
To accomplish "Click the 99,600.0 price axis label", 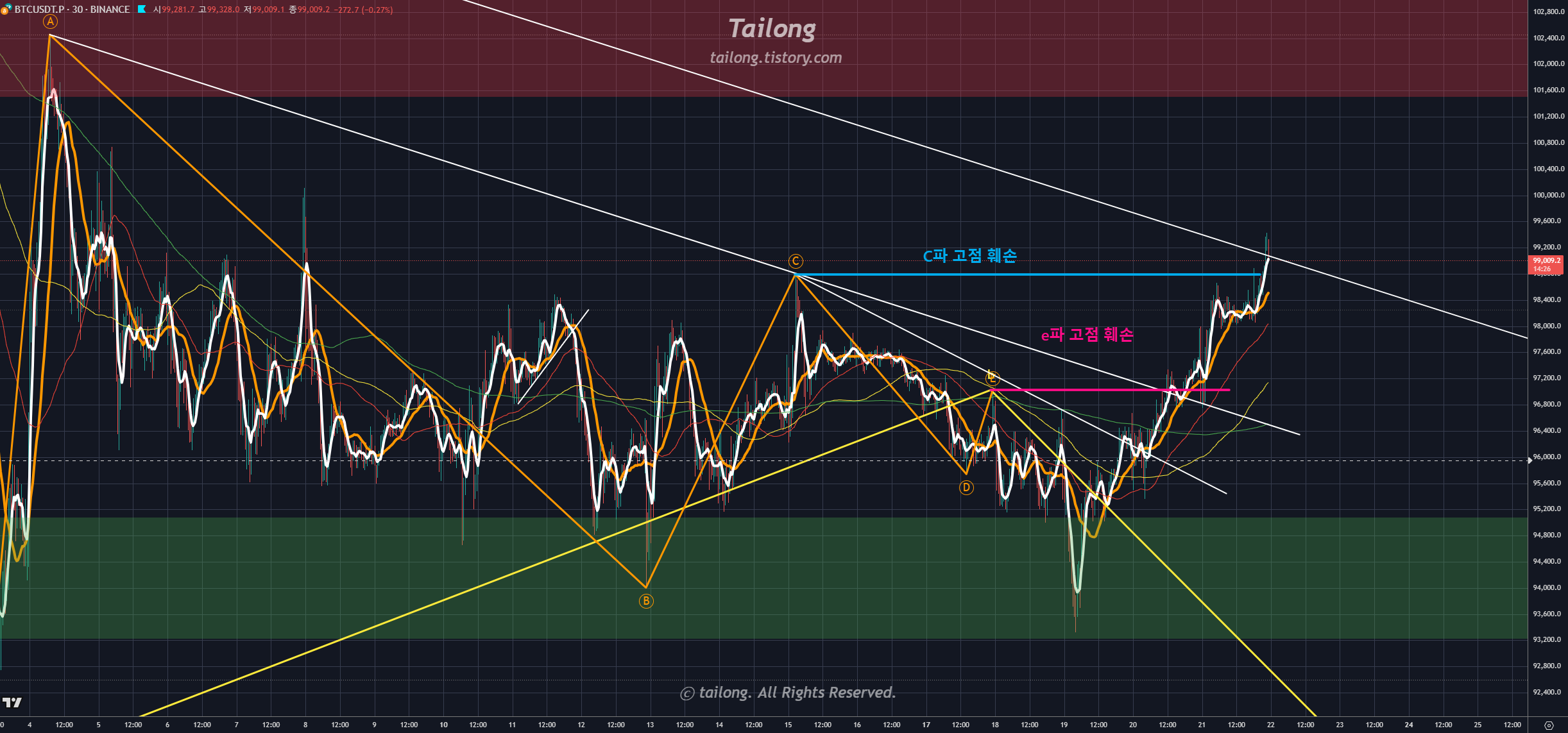I will click(1548, 221).
